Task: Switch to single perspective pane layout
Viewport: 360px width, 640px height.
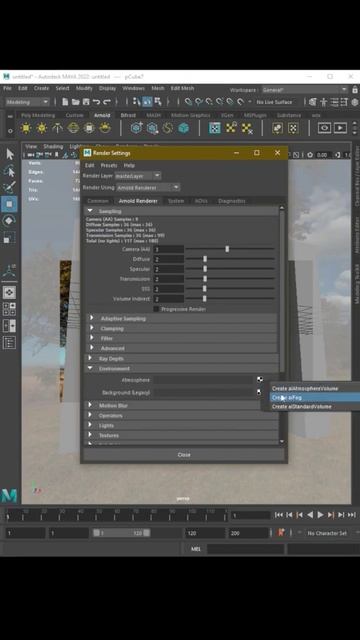Action: pyautogui.click(x=9, y=292)
